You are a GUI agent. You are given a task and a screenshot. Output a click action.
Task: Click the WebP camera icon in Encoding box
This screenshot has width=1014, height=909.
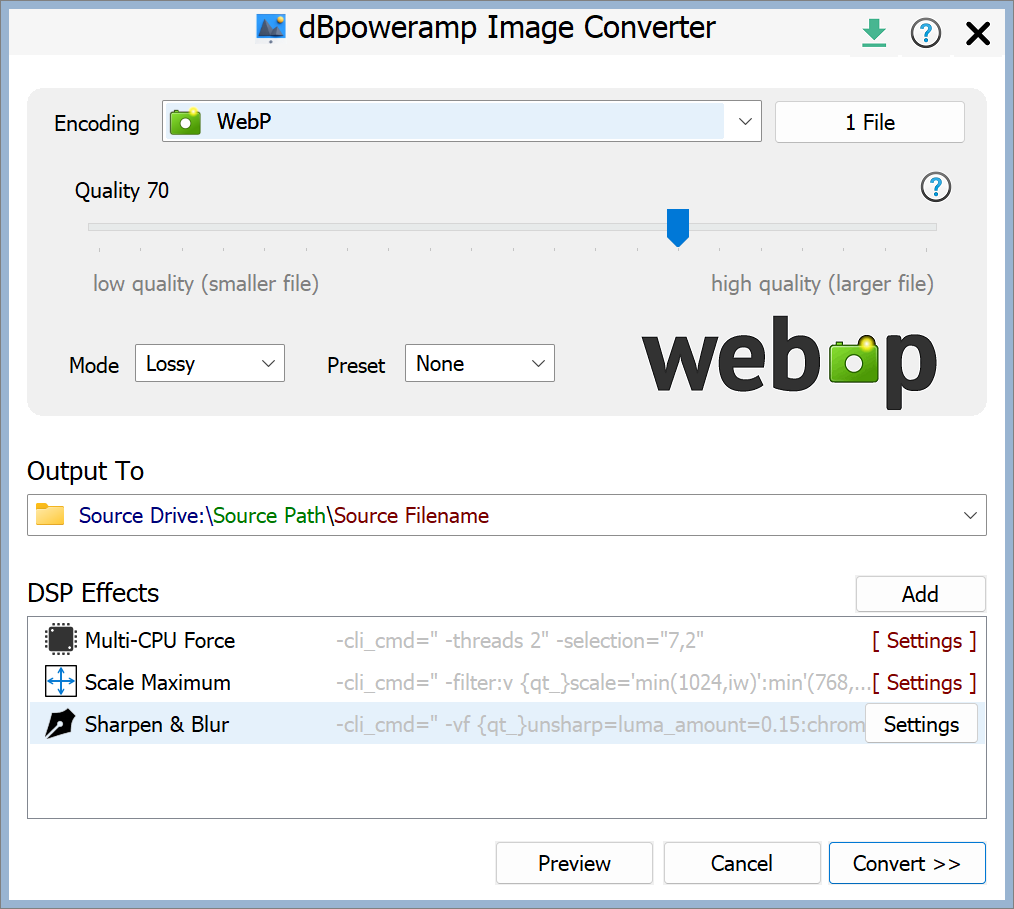(186, 122)
